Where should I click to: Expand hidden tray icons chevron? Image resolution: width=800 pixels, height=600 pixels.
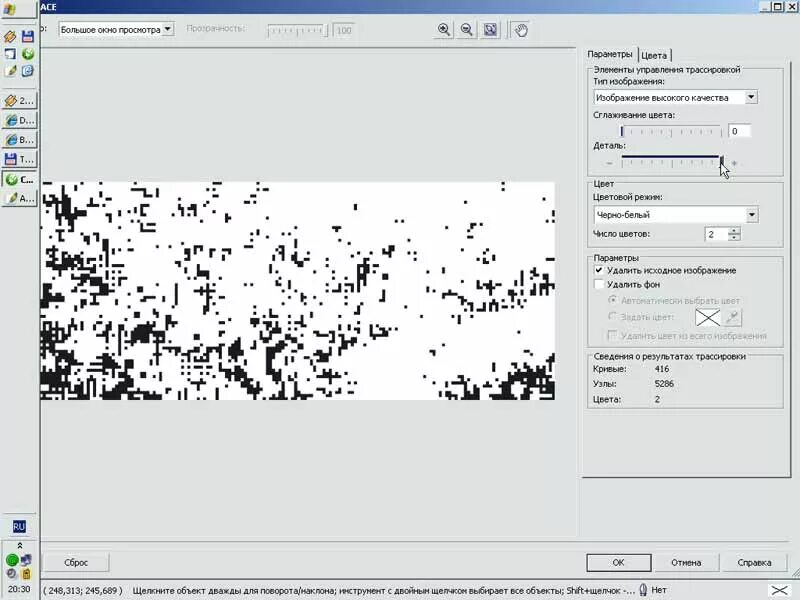click(x=19, y=545)
